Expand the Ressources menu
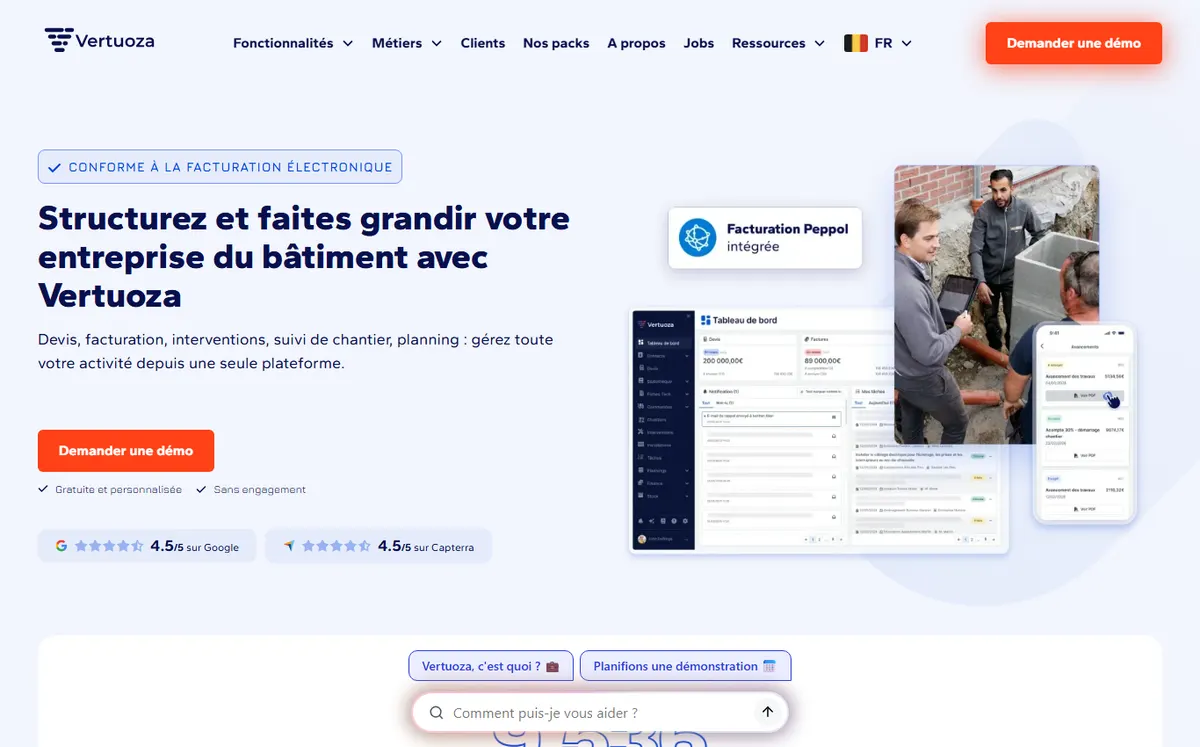Image resolution: width=1200 pixels, height=747 pixels. [778, 43]
